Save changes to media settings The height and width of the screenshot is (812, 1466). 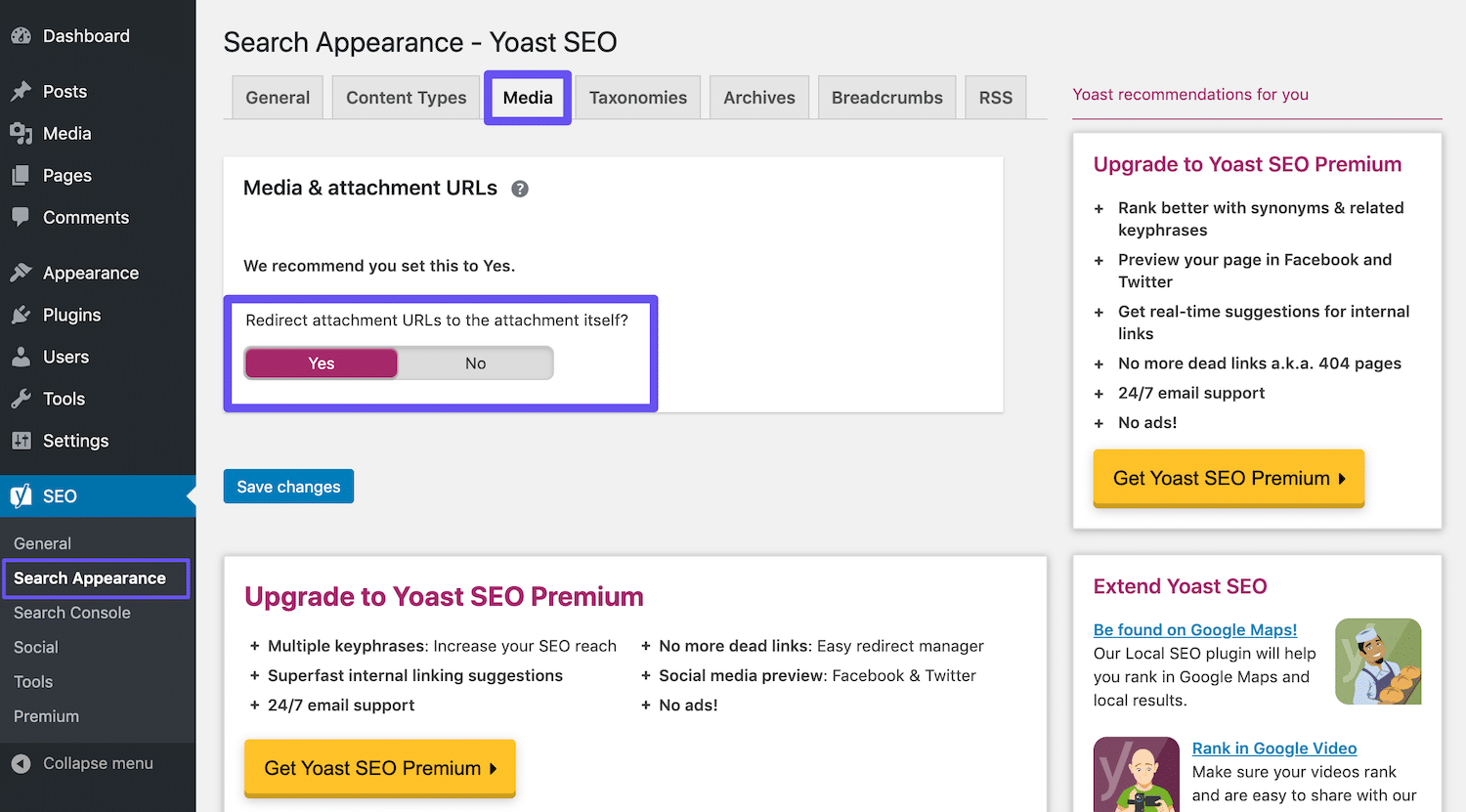287,486
